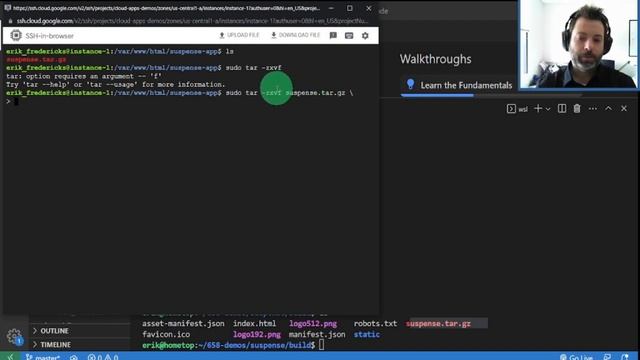Click 'static' directory name in terminal output
This screenshot has height=360, width=640.
point(367,334)
